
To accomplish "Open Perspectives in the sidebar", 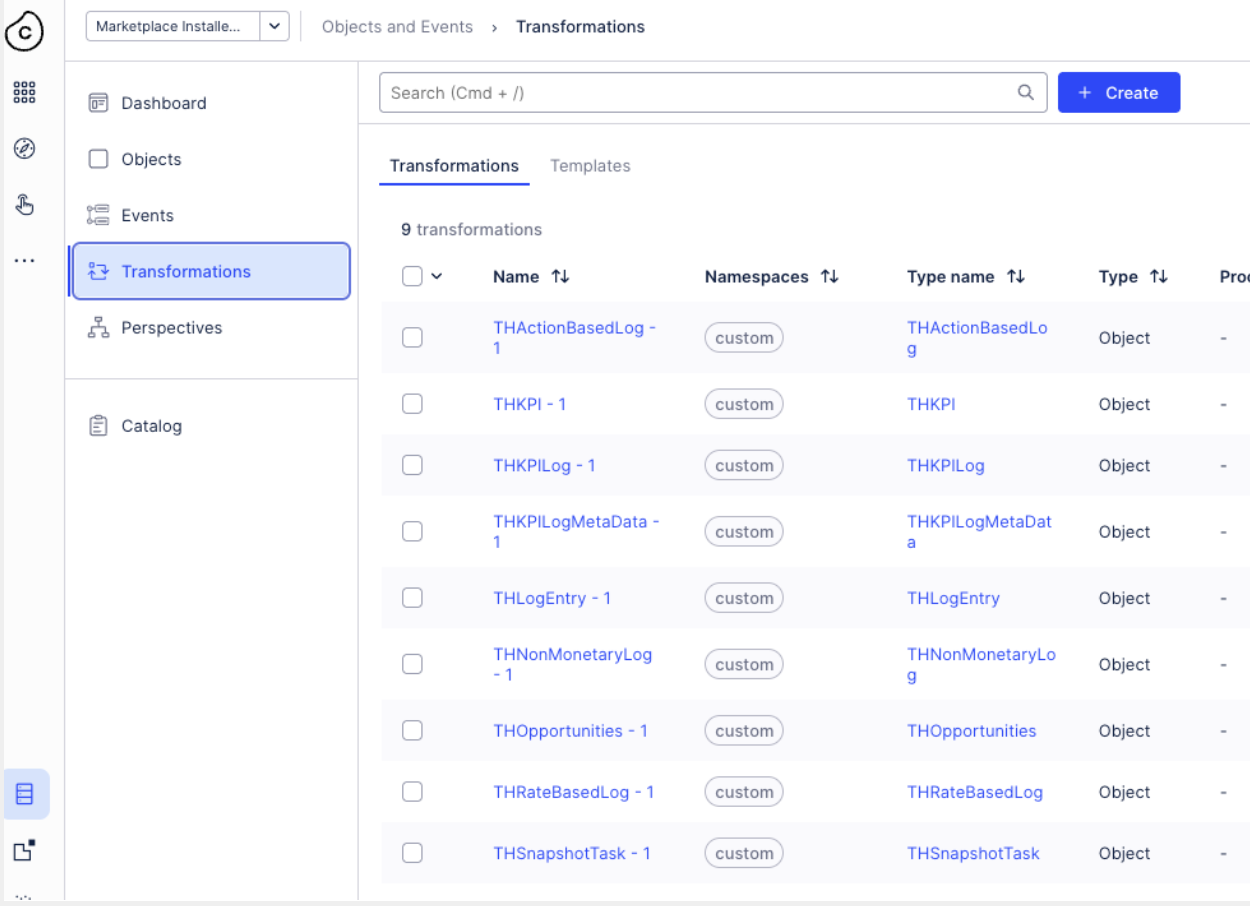I will 171,328.
